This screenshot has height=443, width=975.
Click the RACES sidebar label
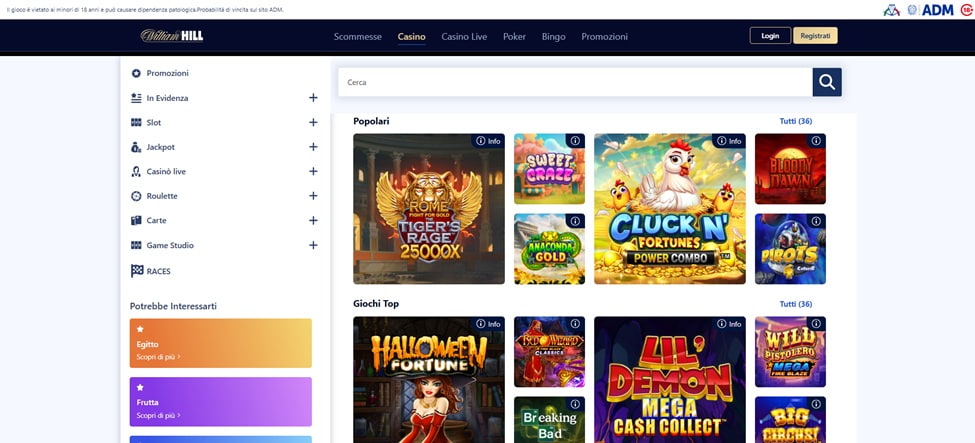click(x=159, y=271)
